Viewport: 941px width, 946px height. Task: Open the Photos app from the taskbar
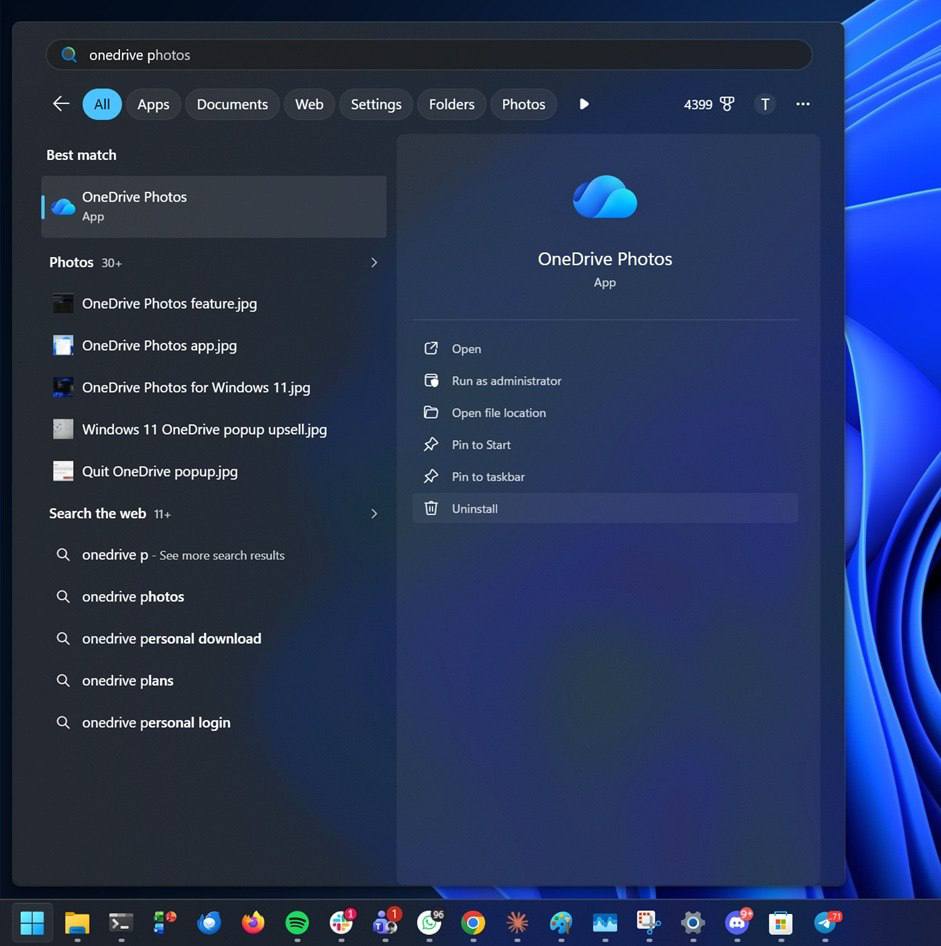(605, 922)
